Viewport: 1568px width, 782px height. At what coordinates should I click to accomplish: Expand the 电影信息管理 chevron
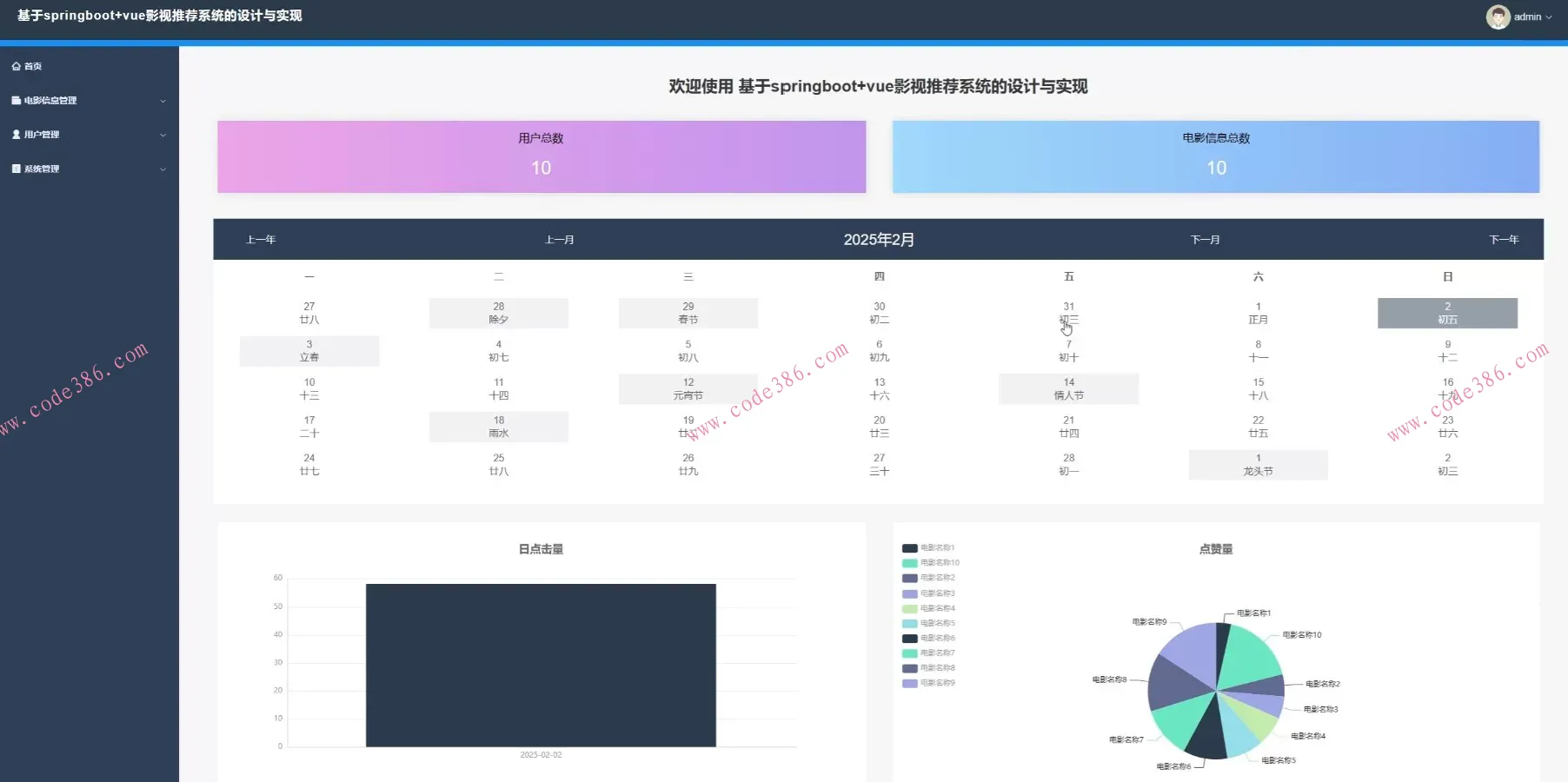(x=163, y=101)
